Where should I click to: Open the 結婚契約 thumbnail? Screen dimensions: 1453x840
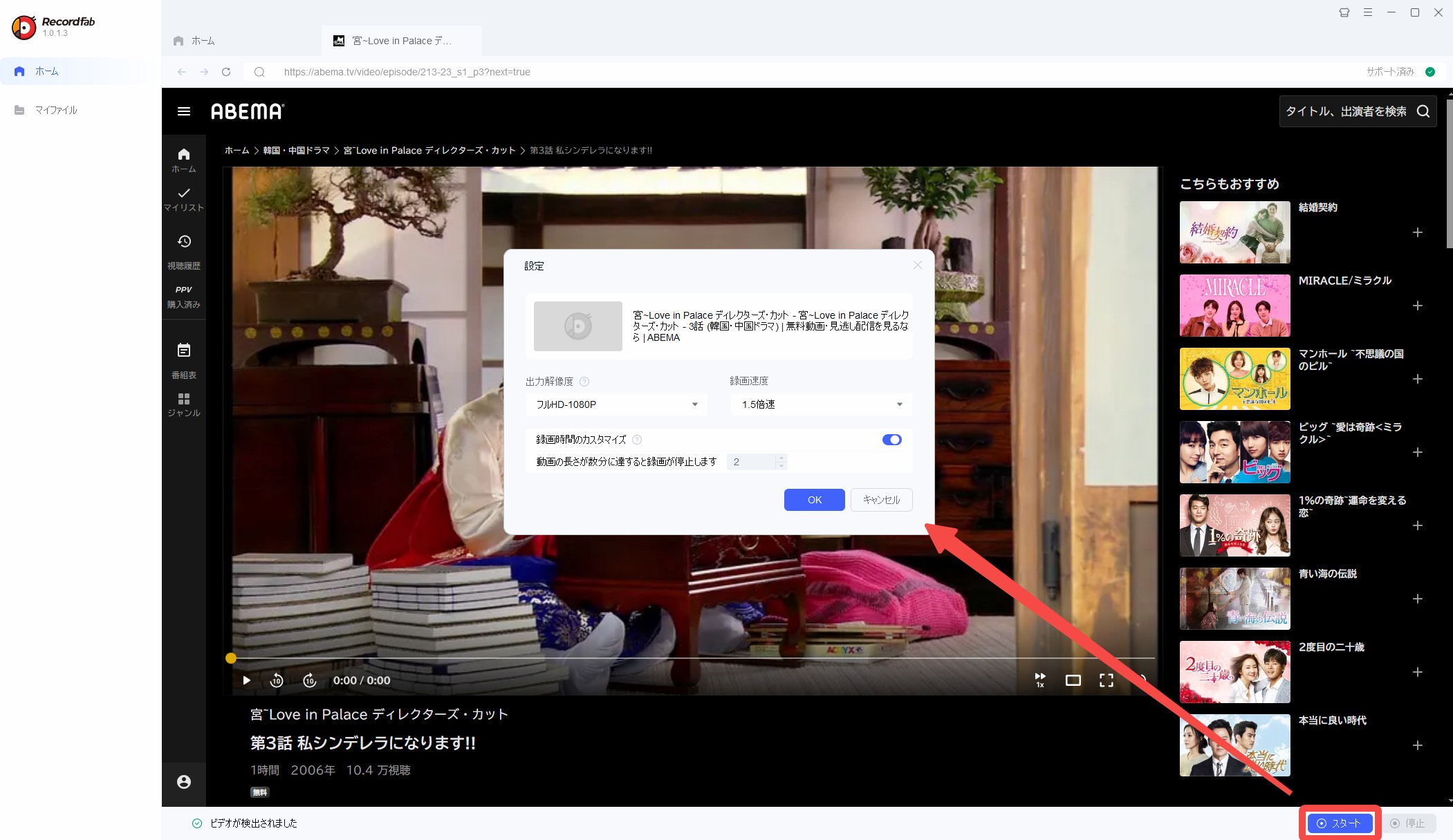[x=1235, y=232]
